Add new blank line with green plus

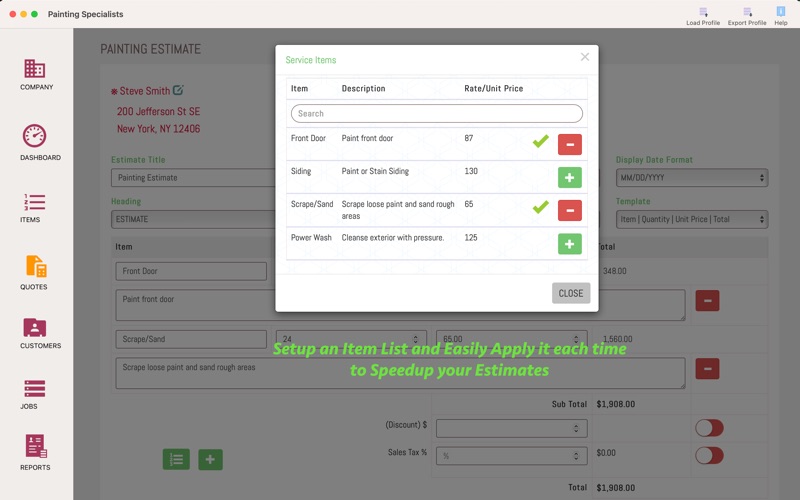(210, 459)
